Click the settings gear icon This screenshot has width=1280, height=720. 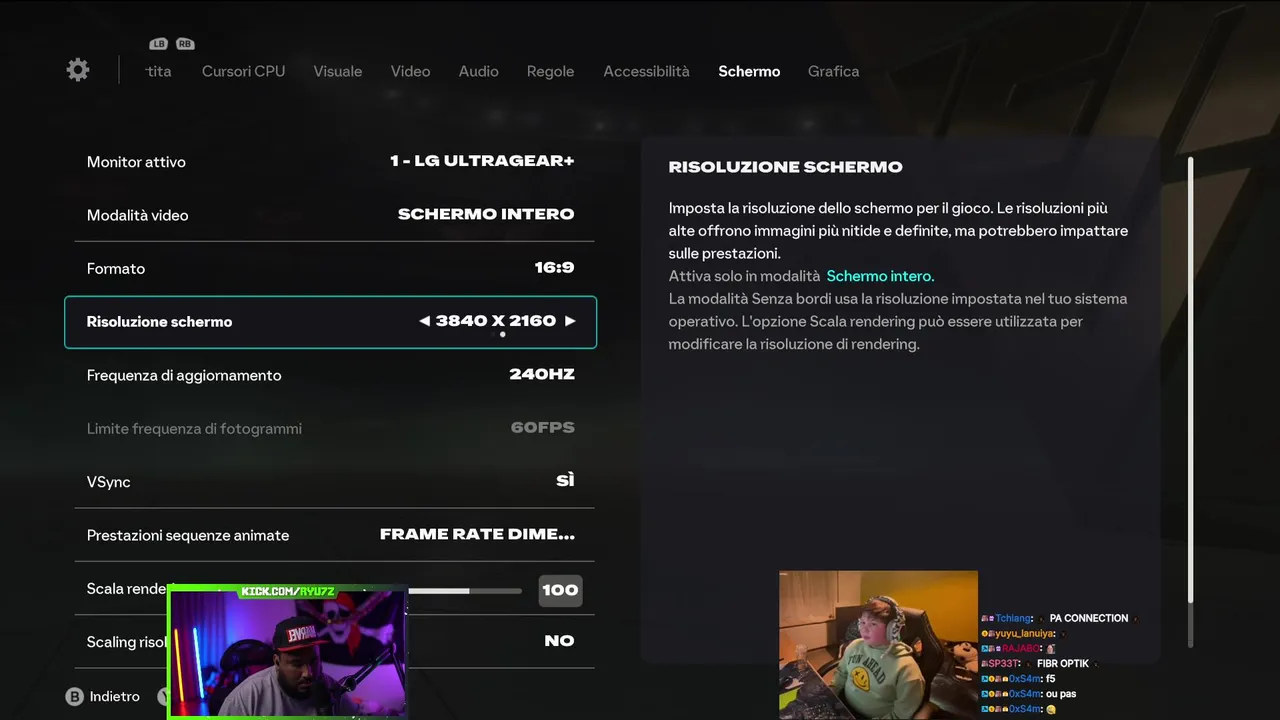click(78, 70)
